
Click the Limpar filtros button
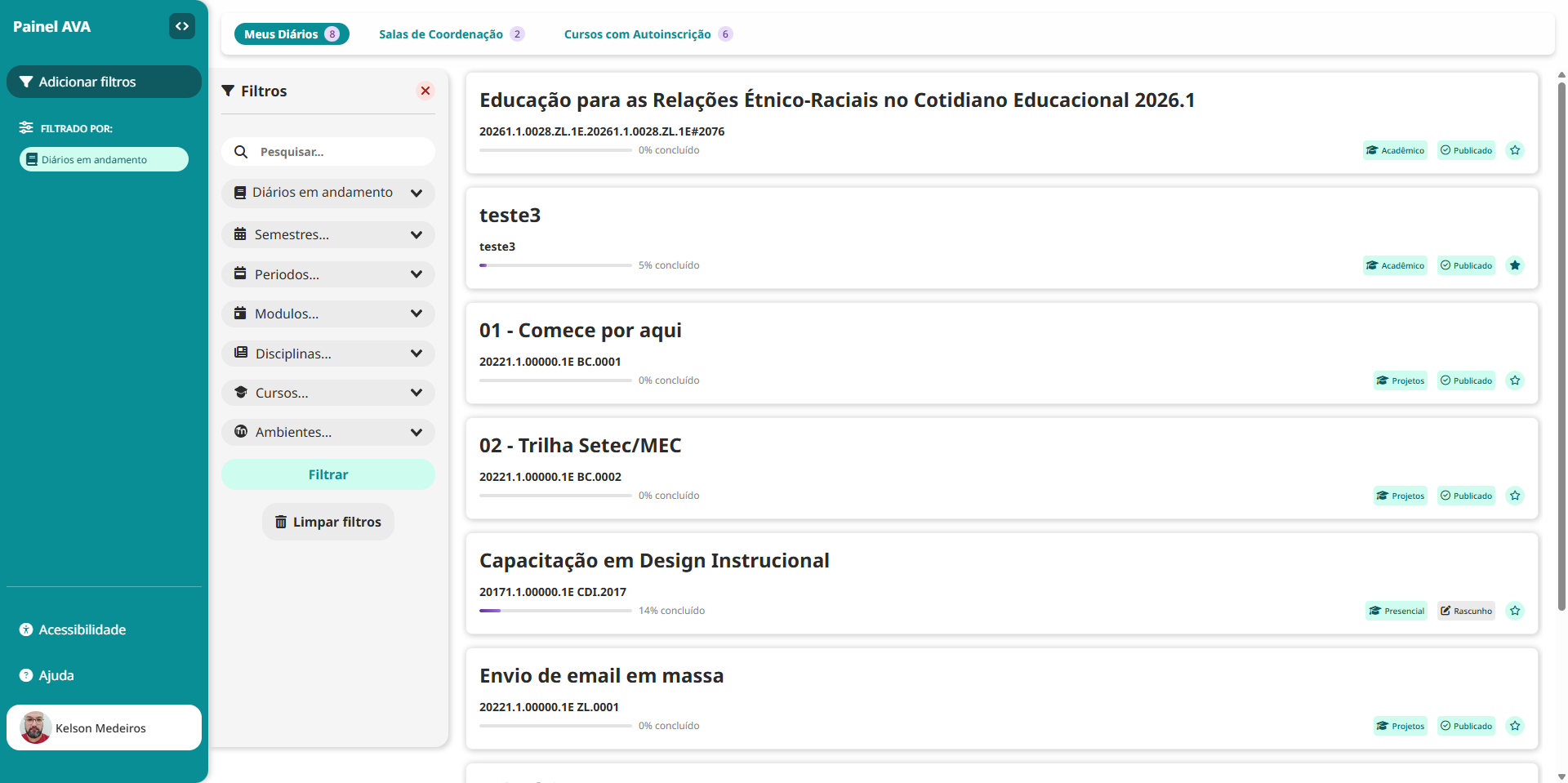pos(328,522)
